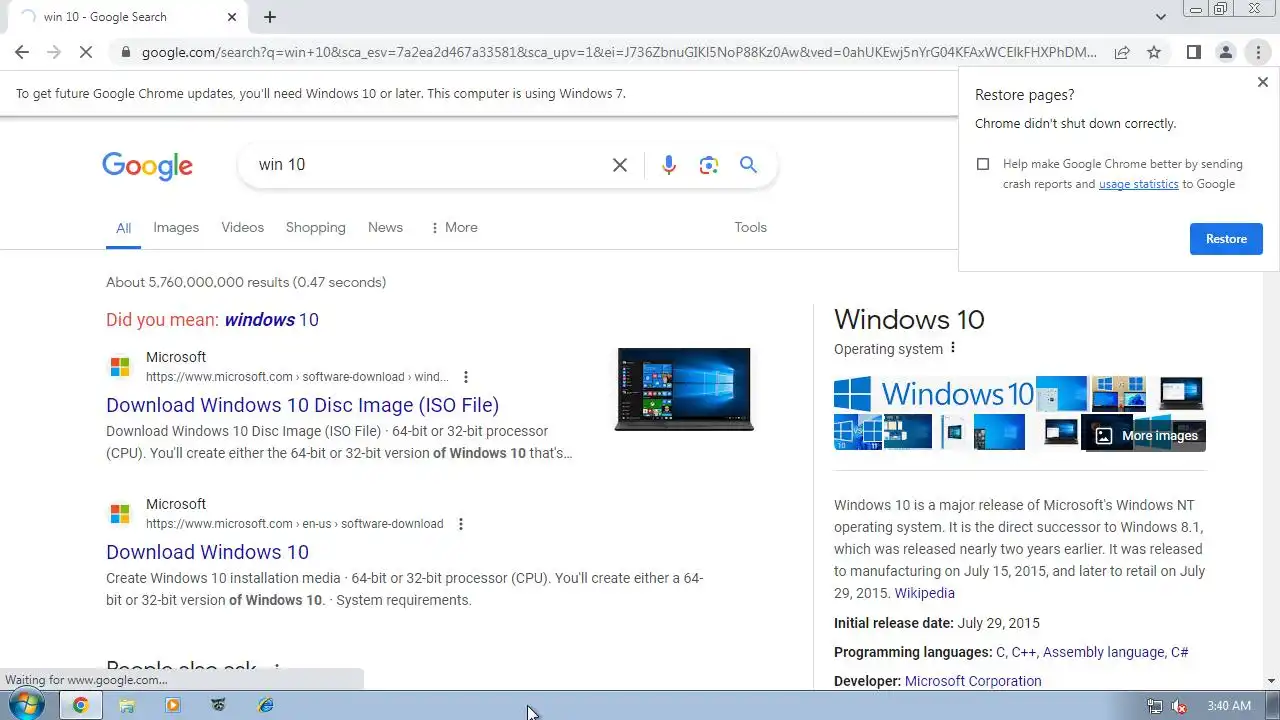Go to Google home via logo
The height and width of the screenshot is (720, 1280).
[147, 166]
